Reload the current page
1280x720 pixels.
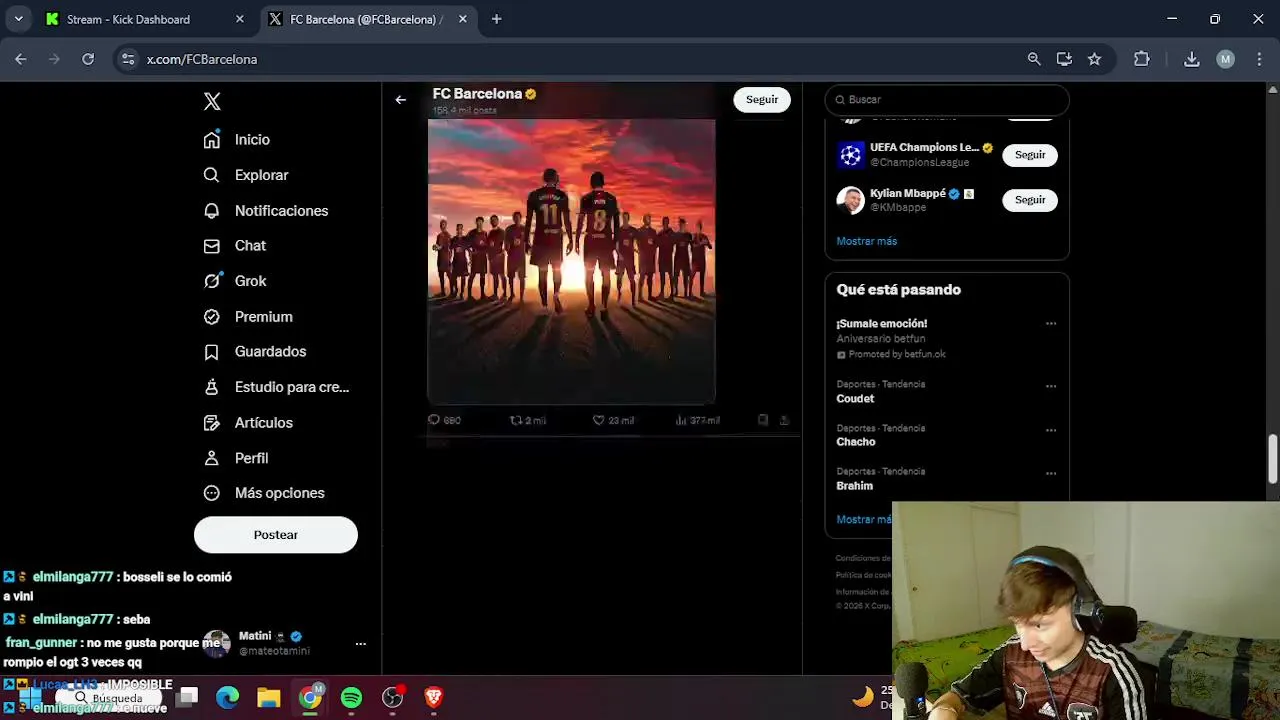pyautogui.click(x=88, y=59)
